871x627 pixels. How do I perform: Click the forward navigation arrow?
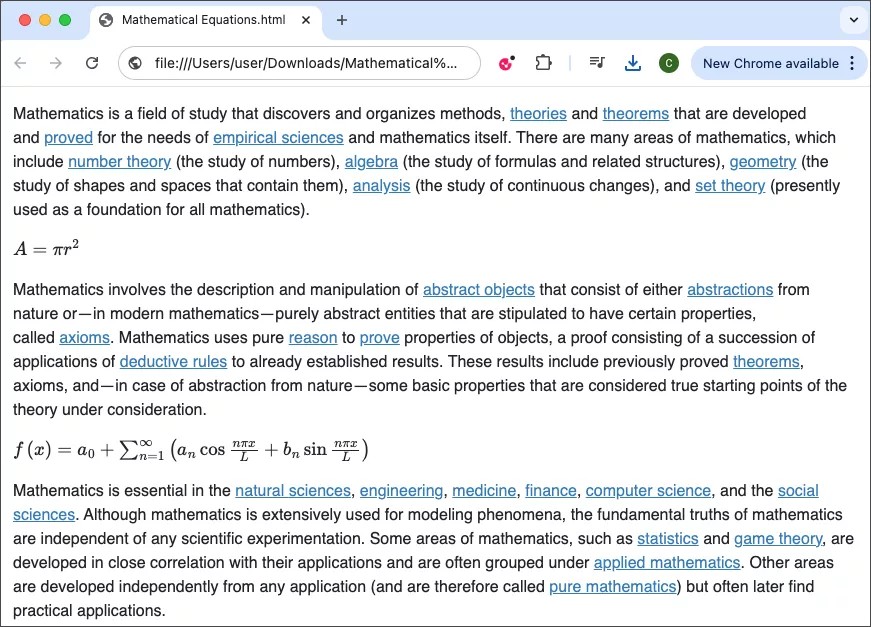point(56,62)
